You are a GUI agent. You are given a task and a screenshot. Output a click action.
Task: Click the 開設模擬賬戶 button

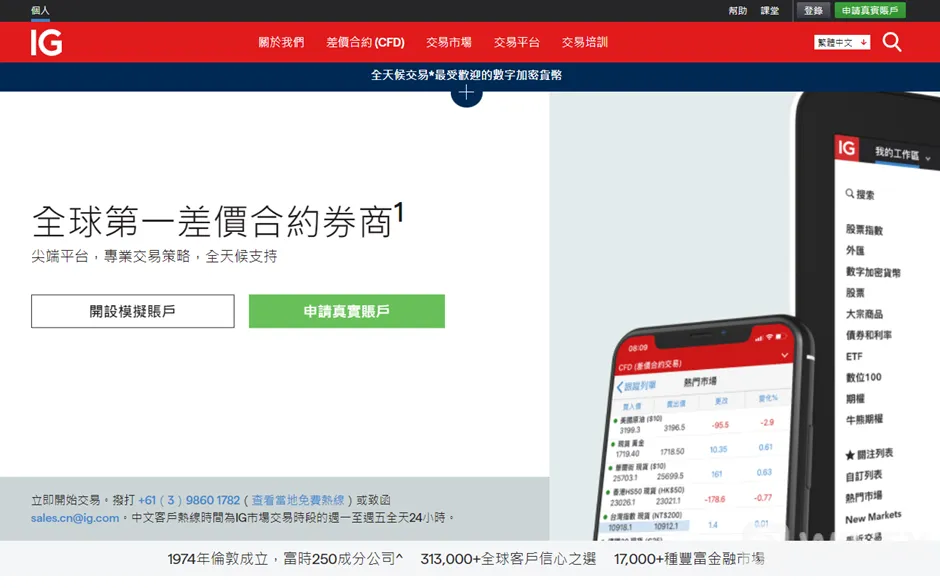tap(132, 311)
